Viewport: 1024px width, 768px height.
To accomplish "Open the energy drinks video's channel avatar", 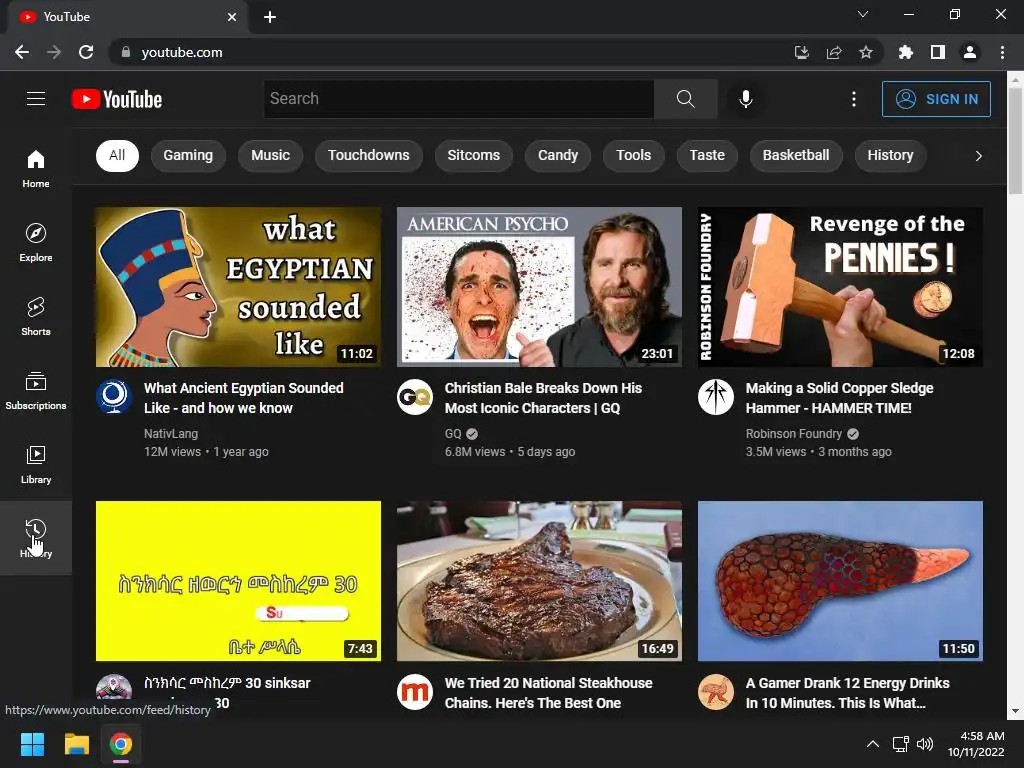I will tap(716, 692).
